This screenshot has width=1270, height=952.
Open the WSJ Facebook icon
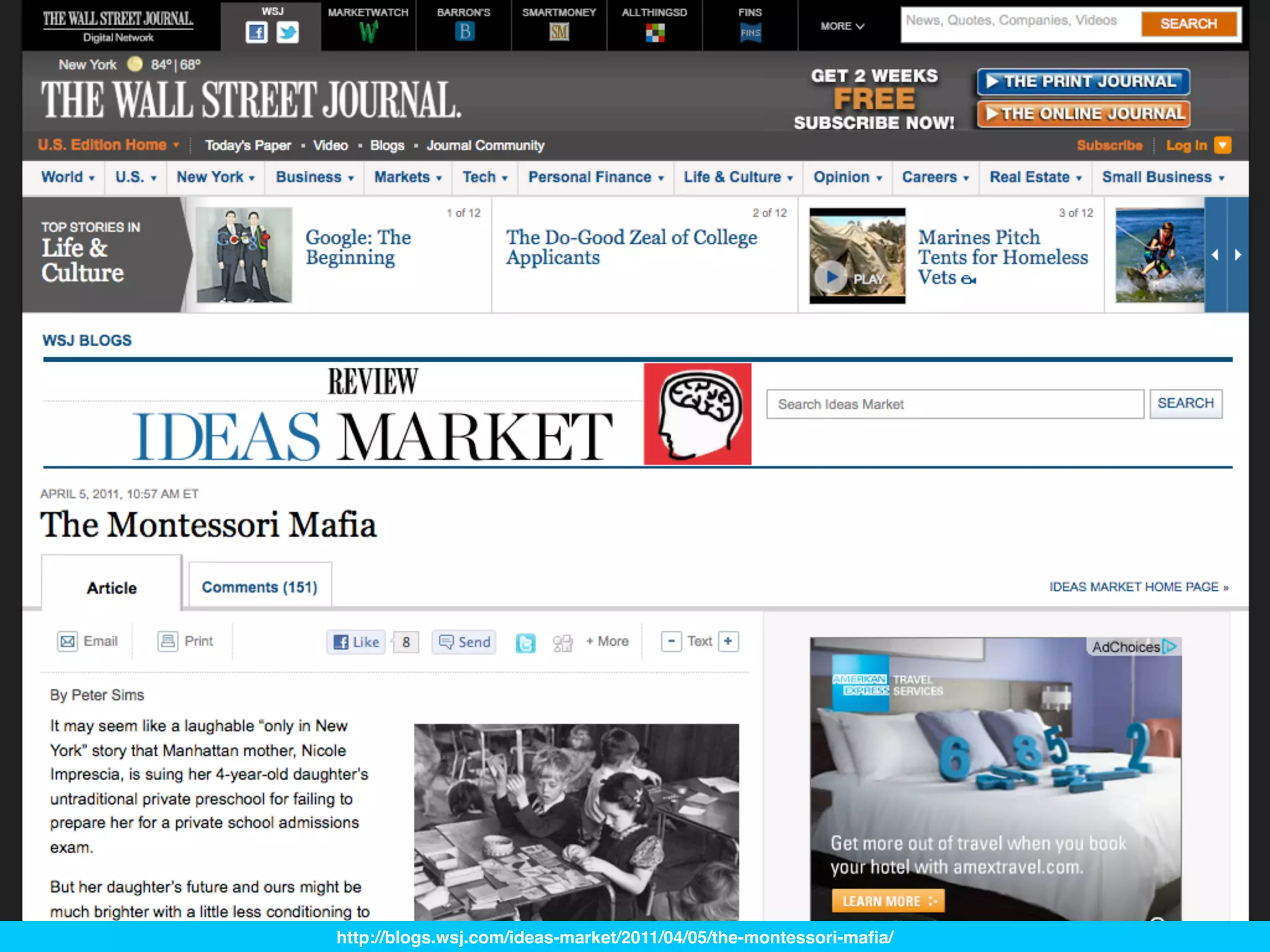tap(256, 32)
